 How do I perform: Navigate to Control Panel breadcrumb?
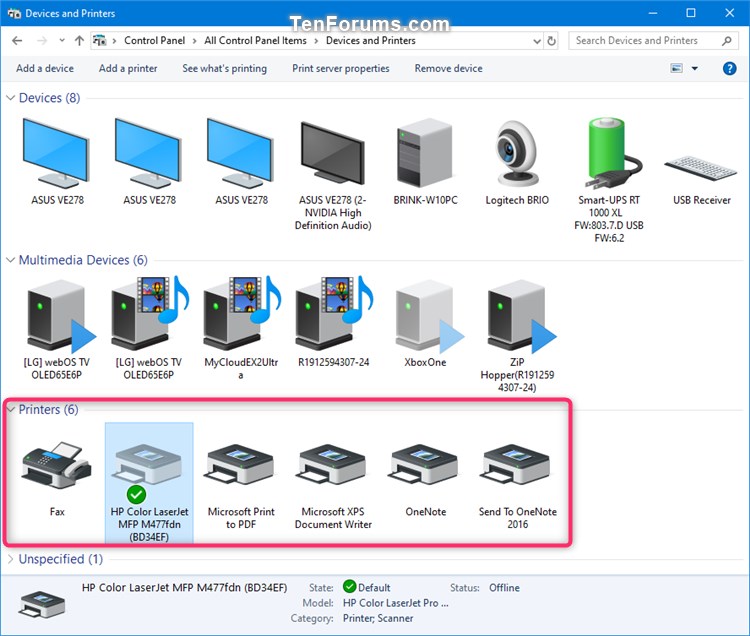tap(154, 41)
